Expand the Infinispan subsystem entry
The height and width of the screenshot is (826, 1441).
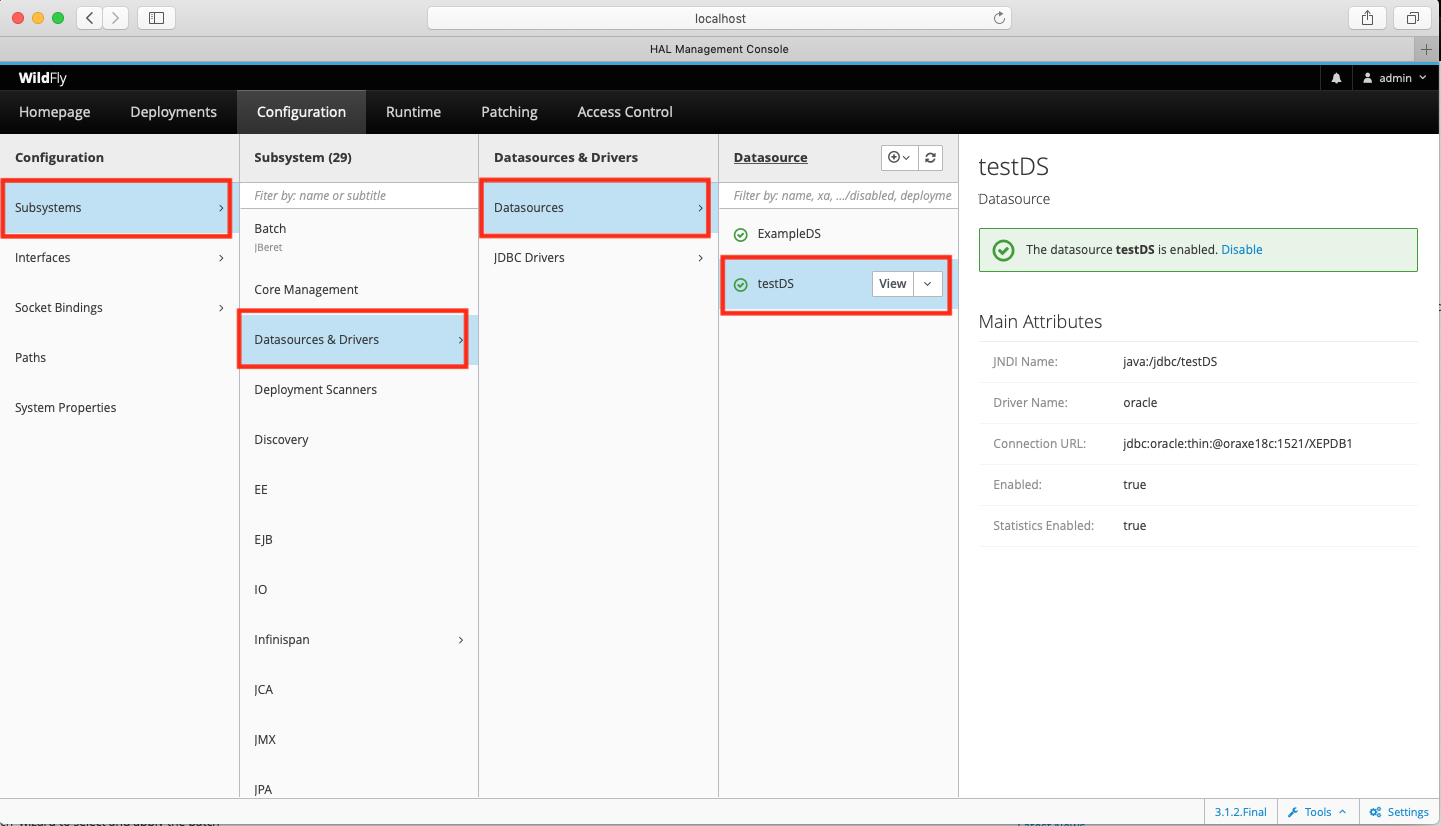click(x=460, y=639)
